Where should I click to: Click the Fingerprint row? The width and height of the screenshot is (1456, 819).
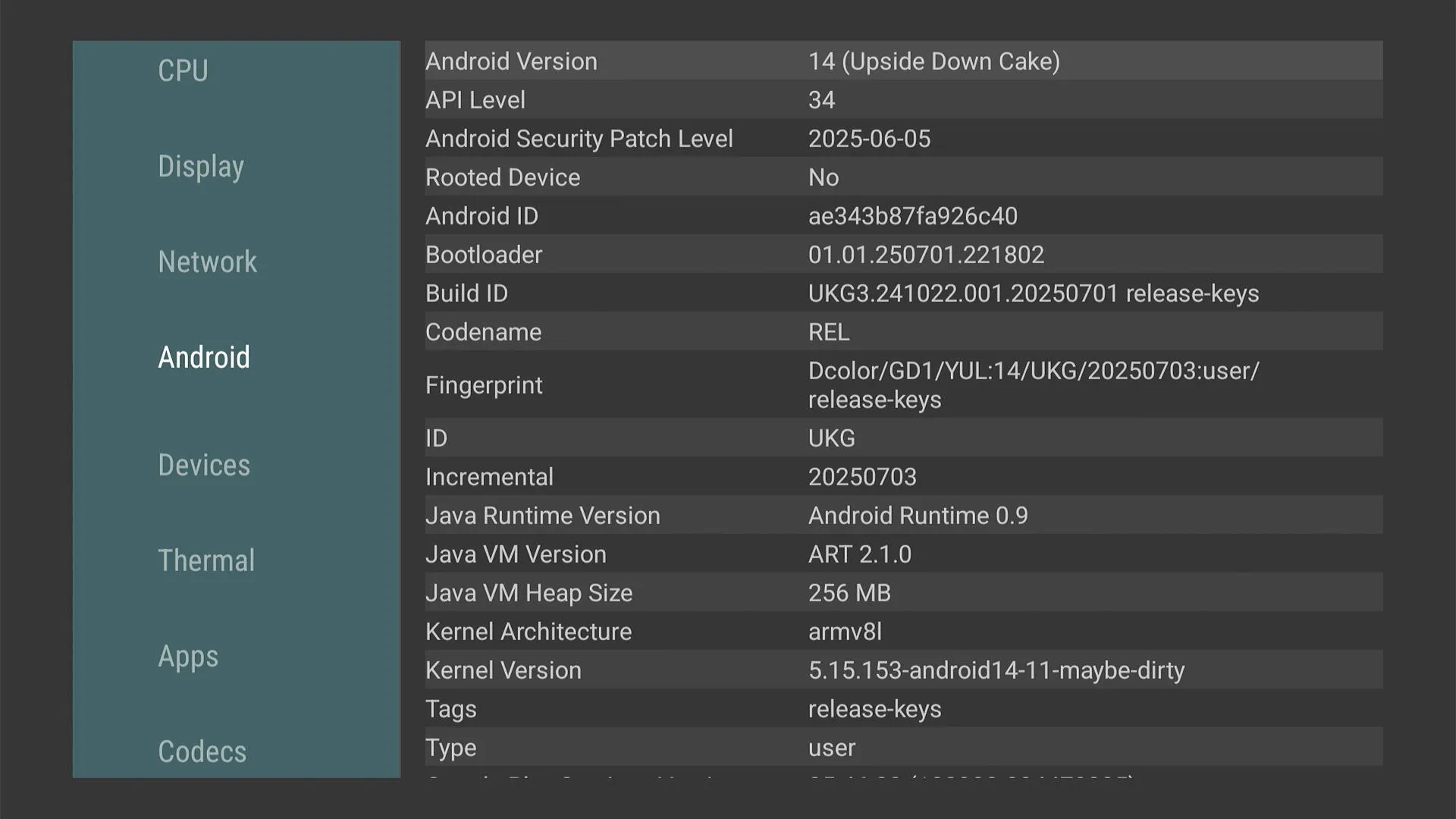902,385
